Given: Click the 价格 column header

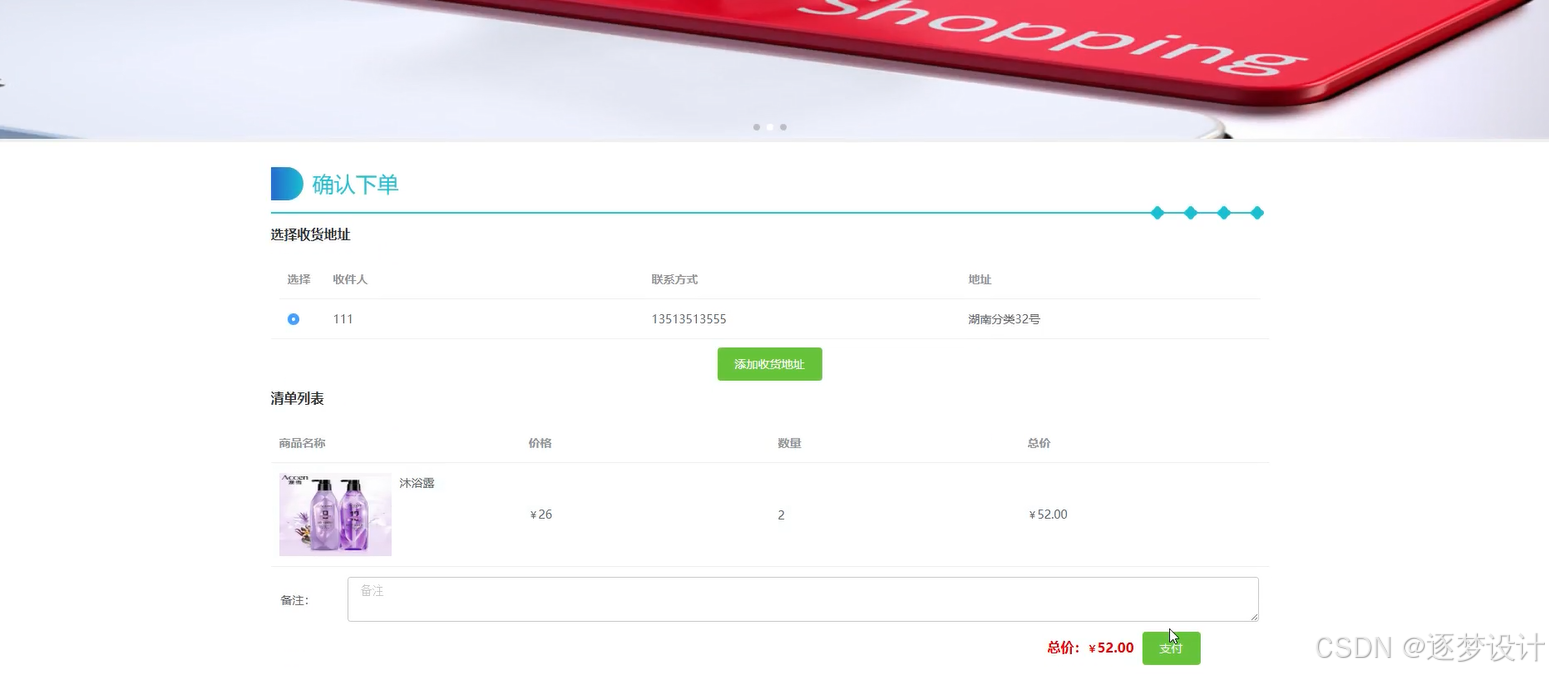Looking at the screenshot, I should pos(540,443).
